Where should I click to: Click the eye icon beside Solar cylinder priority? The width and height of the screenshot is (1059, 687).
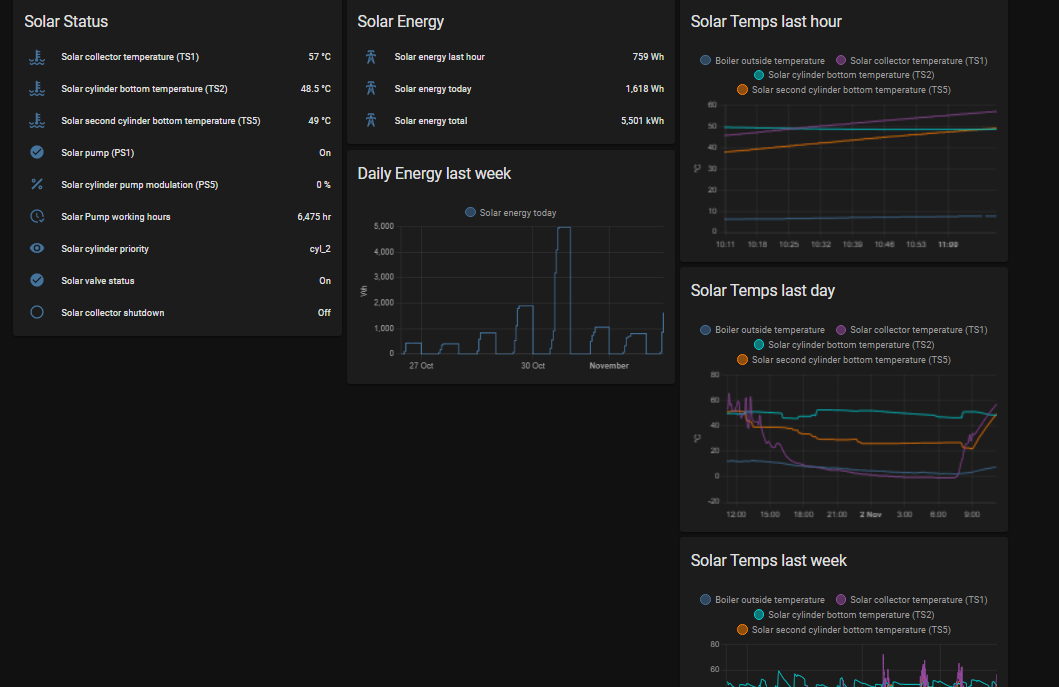point(37,248)
